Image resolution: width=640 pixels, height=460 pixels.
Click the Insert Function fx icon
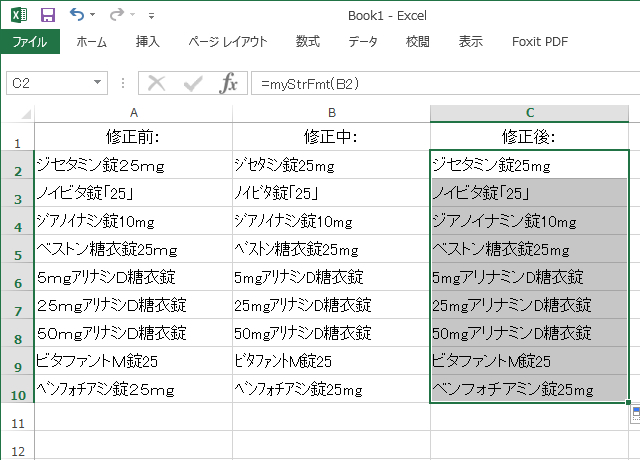229,83
